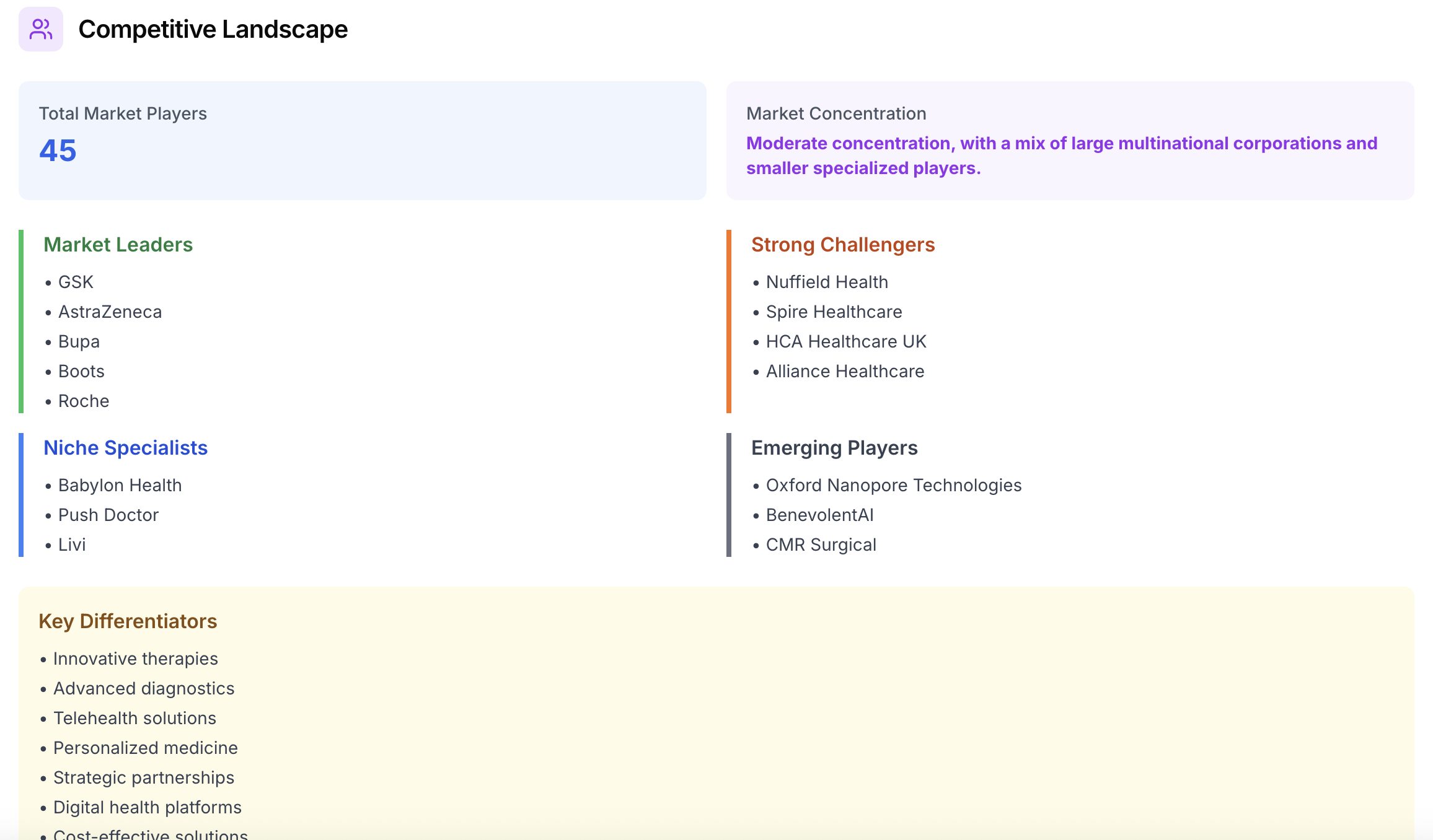Click the Emerging Players heading
The image size is (1433, 840).
point(834,448)
